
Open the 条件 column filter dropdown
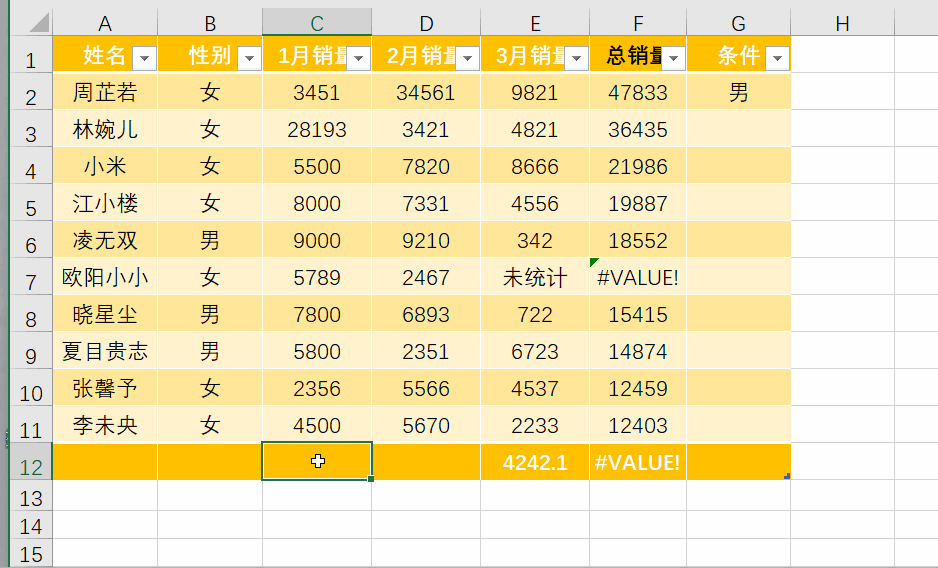point(778,58)
